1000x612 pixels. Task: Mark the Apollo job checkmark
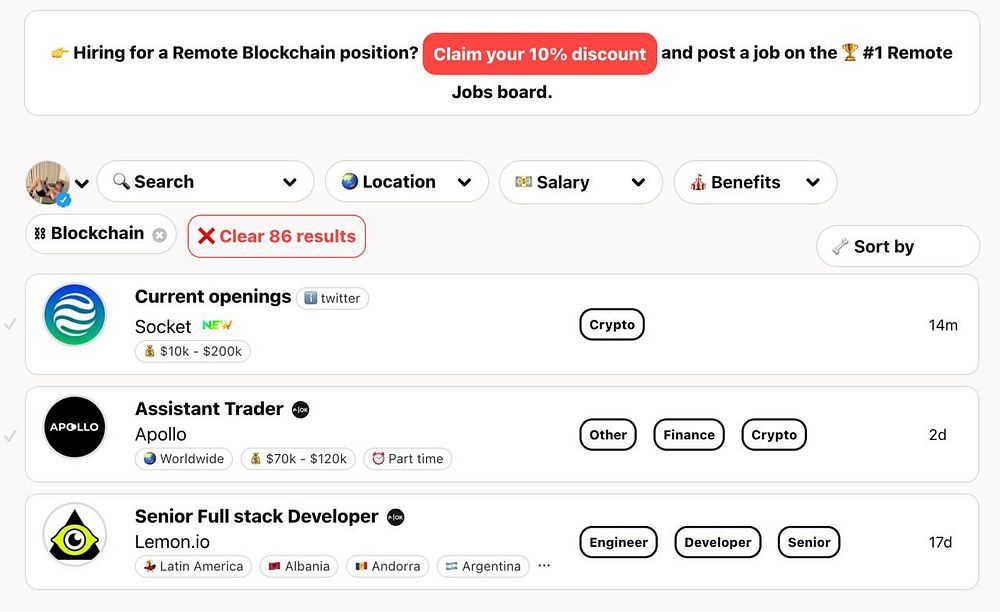coord(10,436)
